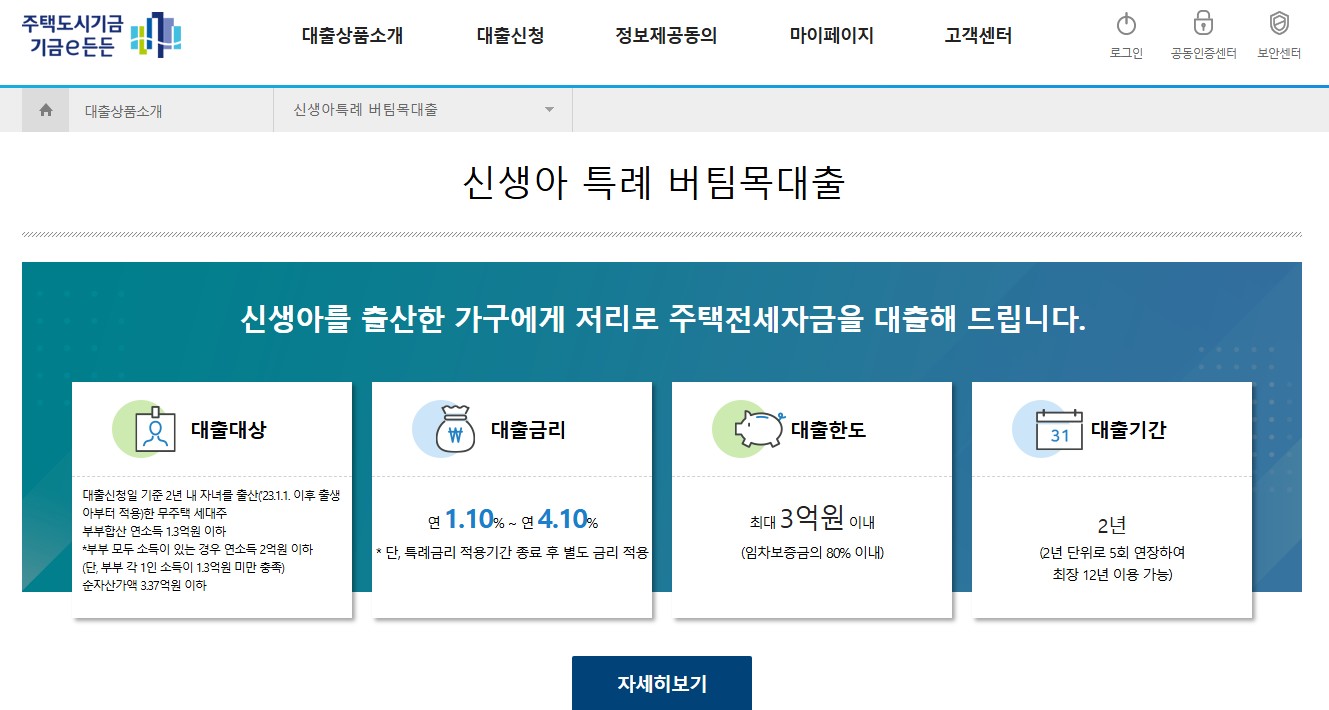Click the 로그인 power icon

pos(1128,25)
